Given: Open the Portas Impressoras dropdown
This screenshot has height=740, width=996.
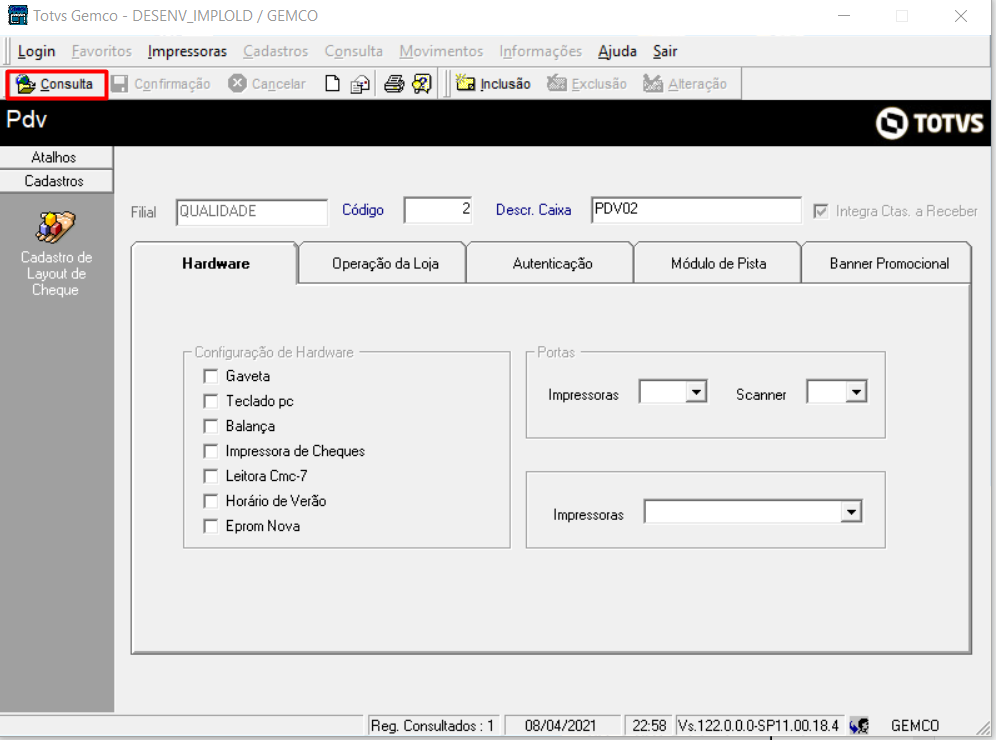Looking at the screenshot, I should [x=696, y=392].
